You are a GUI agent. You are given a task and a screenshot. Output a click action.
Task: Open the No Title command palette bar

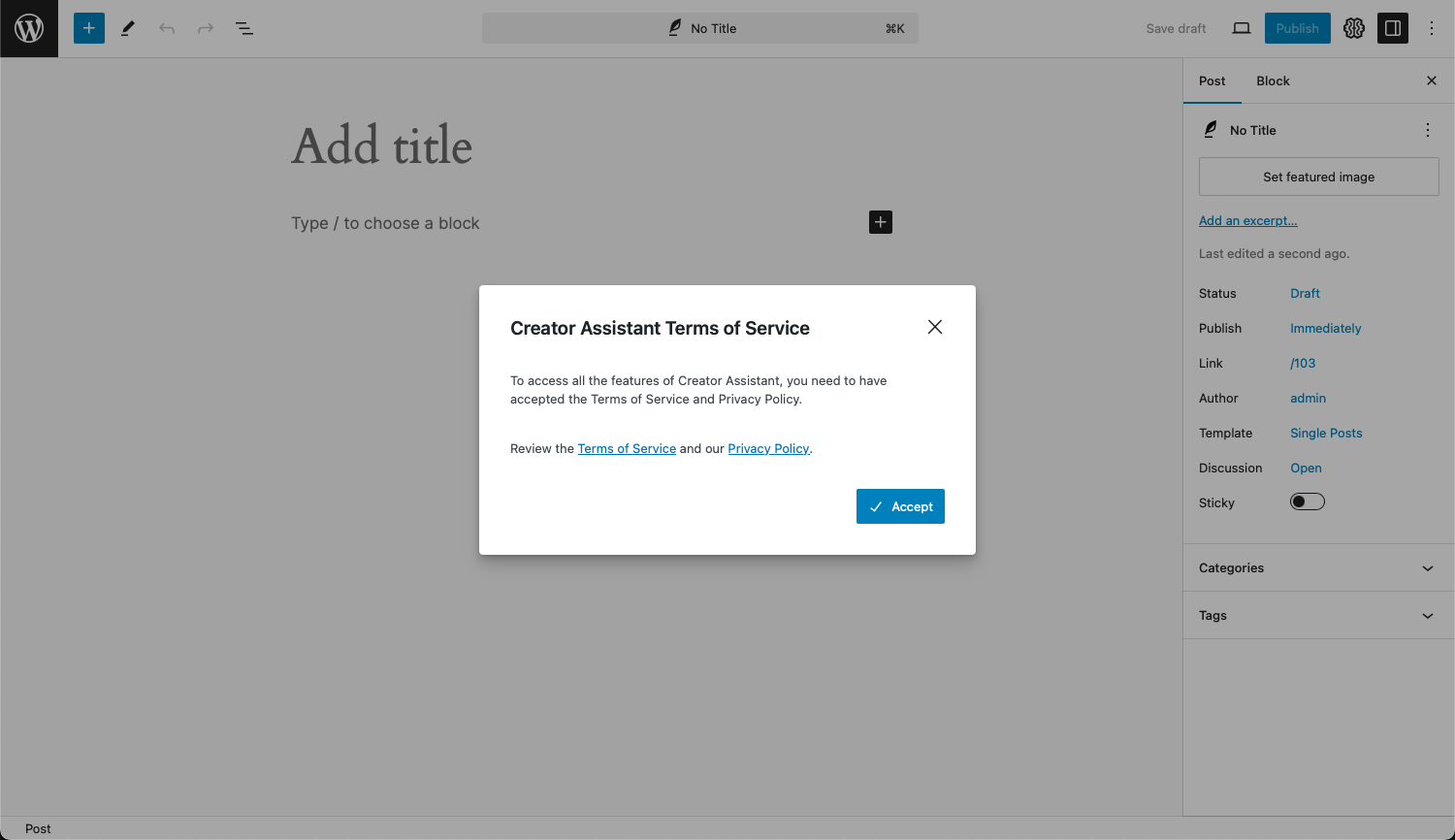[x=700, y=28]
